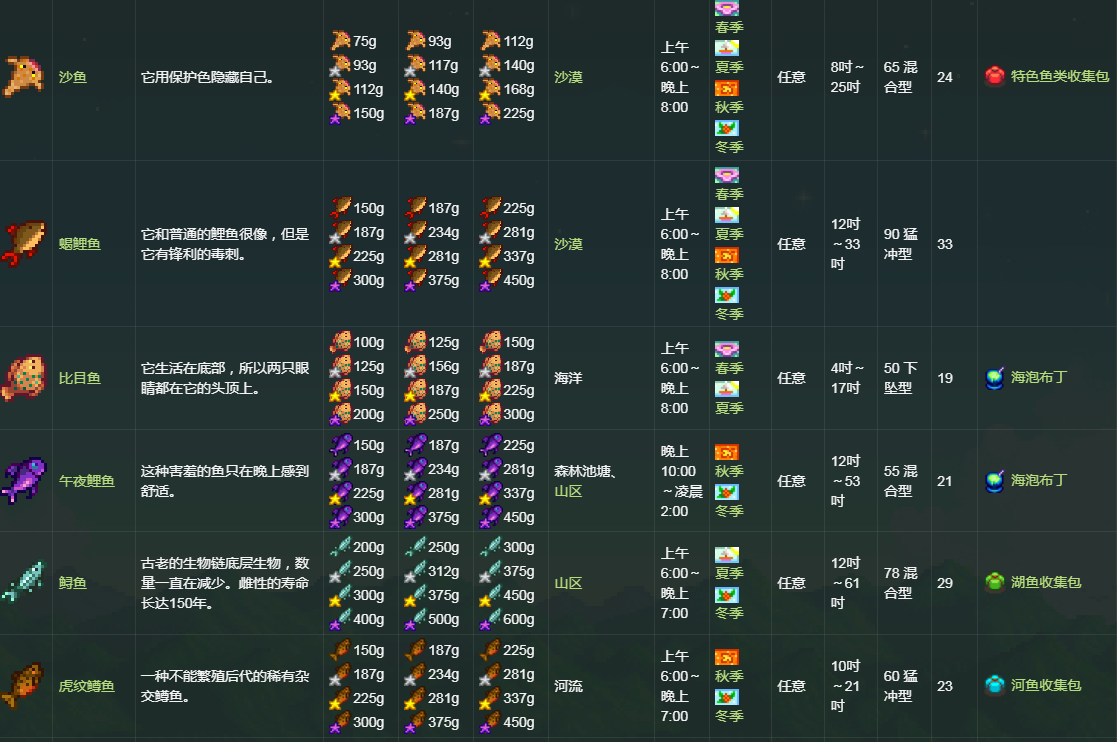Click the 蝎鲤鱼 fish sprite

point(24,244)
